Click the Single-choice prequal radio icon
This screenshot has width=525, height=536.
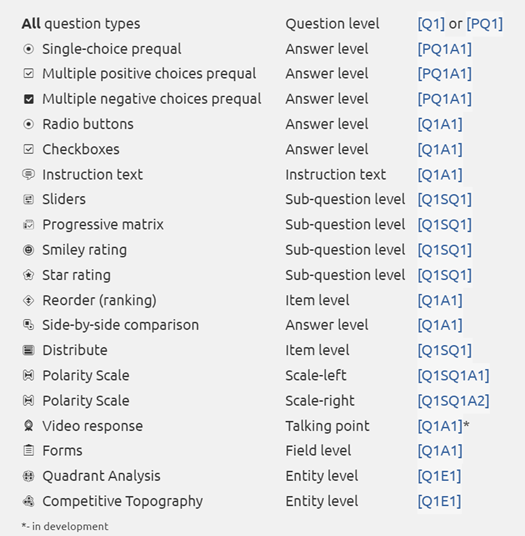click(x=28, y=49)
